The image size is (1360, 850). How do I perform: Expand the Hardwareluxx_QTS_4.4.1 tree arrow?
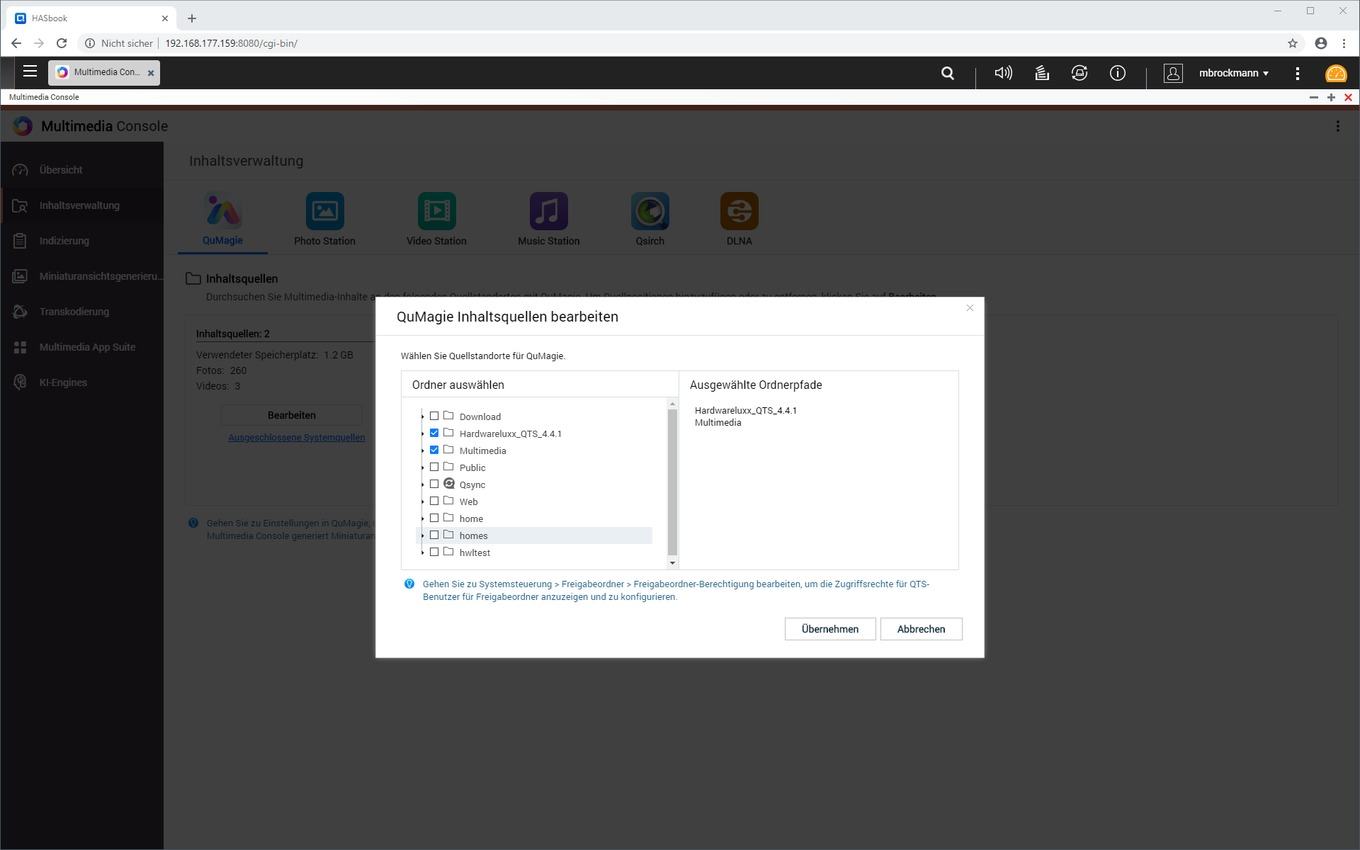tap(422, 434)
